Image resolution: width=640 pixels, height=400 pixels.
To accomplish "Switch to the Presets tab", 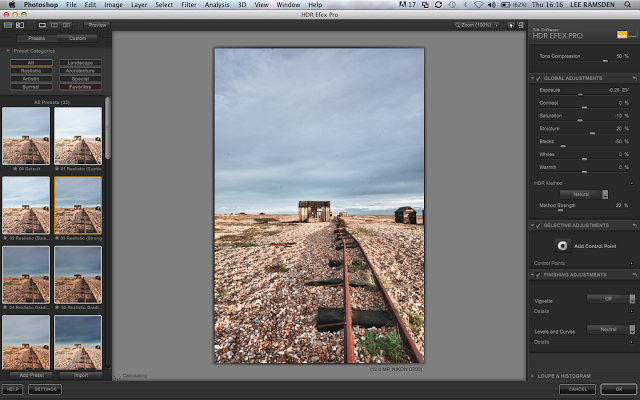I will pos(36,38).
